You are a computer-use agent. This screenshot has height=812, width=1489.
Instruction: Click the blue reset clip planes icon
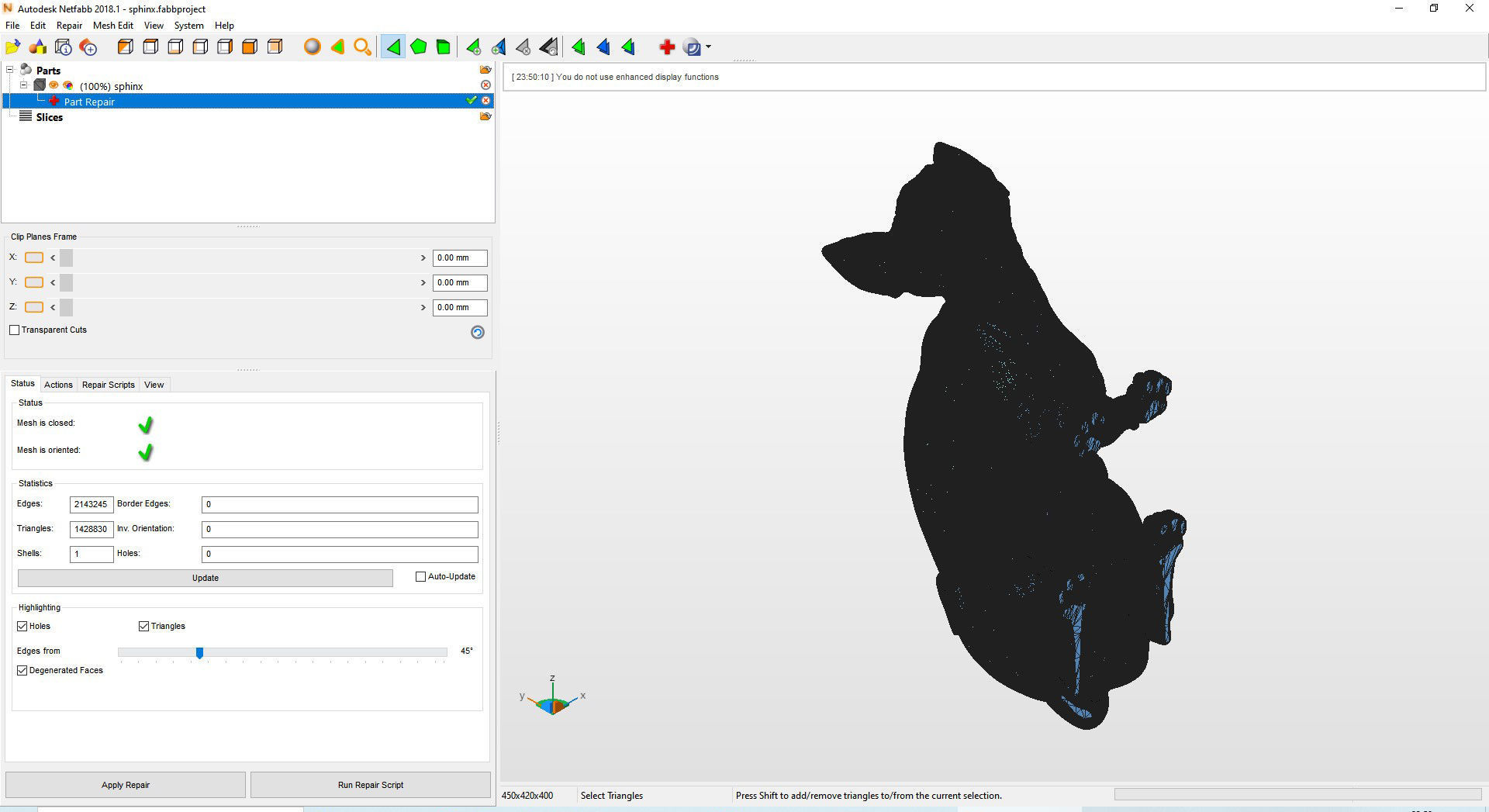478,332
